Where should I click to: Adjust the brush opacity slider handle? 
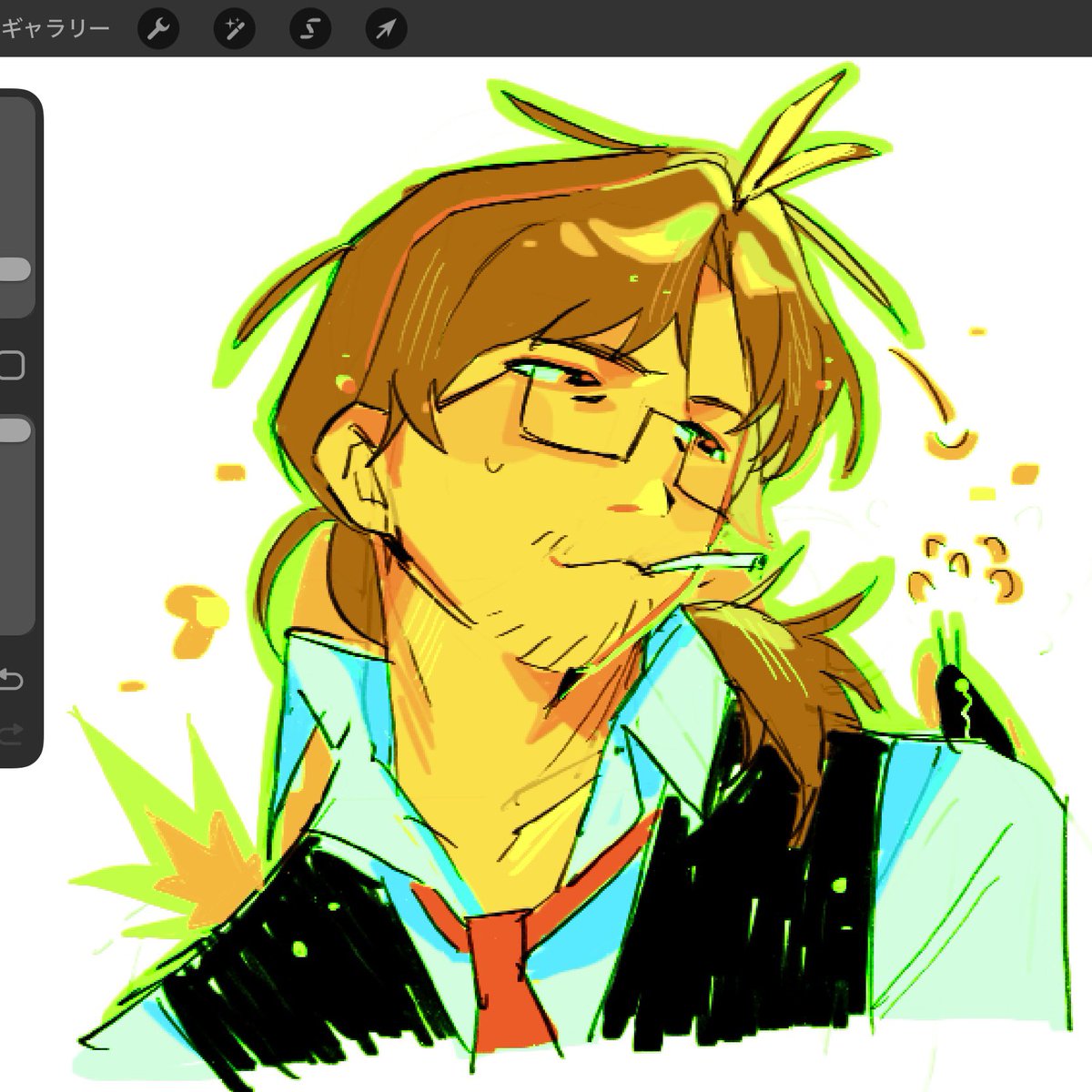click(15, 431)
